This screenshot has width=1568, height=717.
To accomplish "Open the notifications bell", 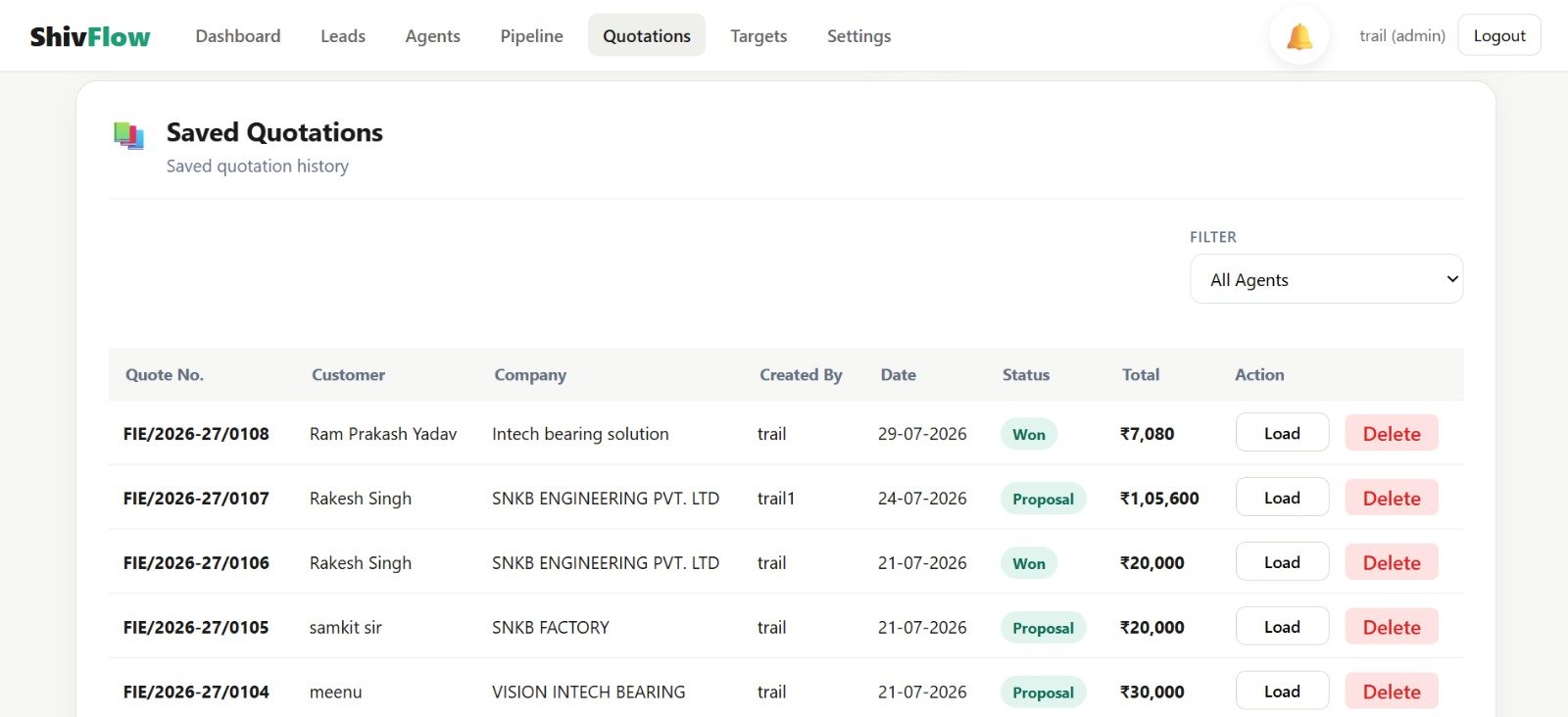I will coord(1298,36).
